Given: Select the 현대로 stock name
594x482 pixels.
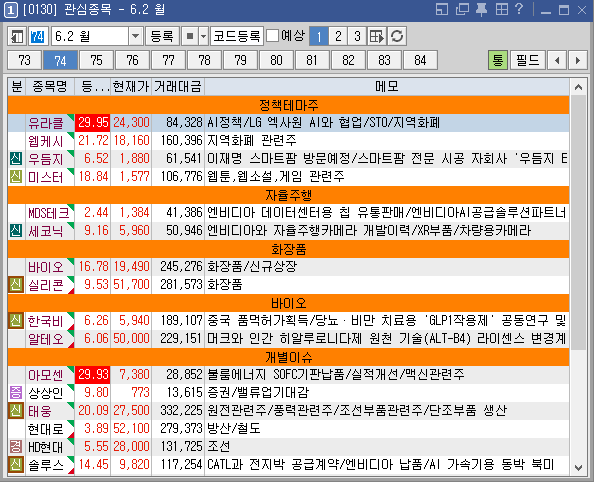Looking at the screenshot, I should click(46, 429).
